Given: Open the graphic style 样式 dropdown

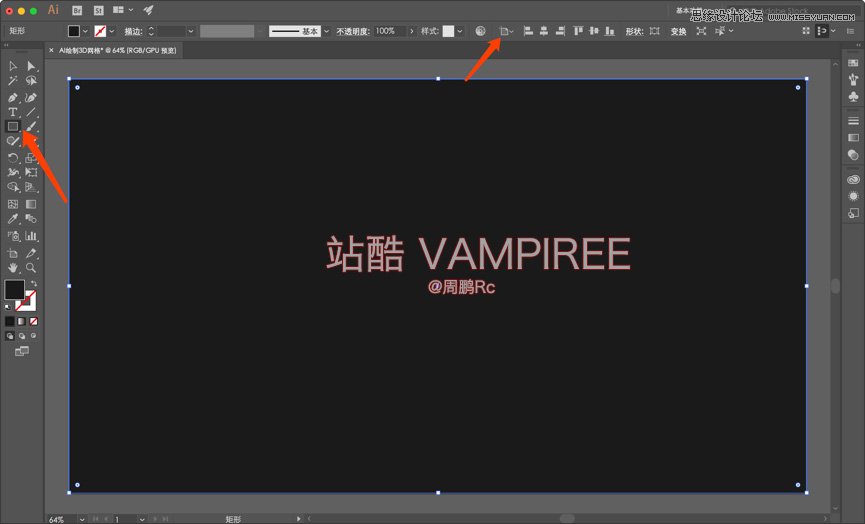Looking at the screenshot, I should point(460,31).
